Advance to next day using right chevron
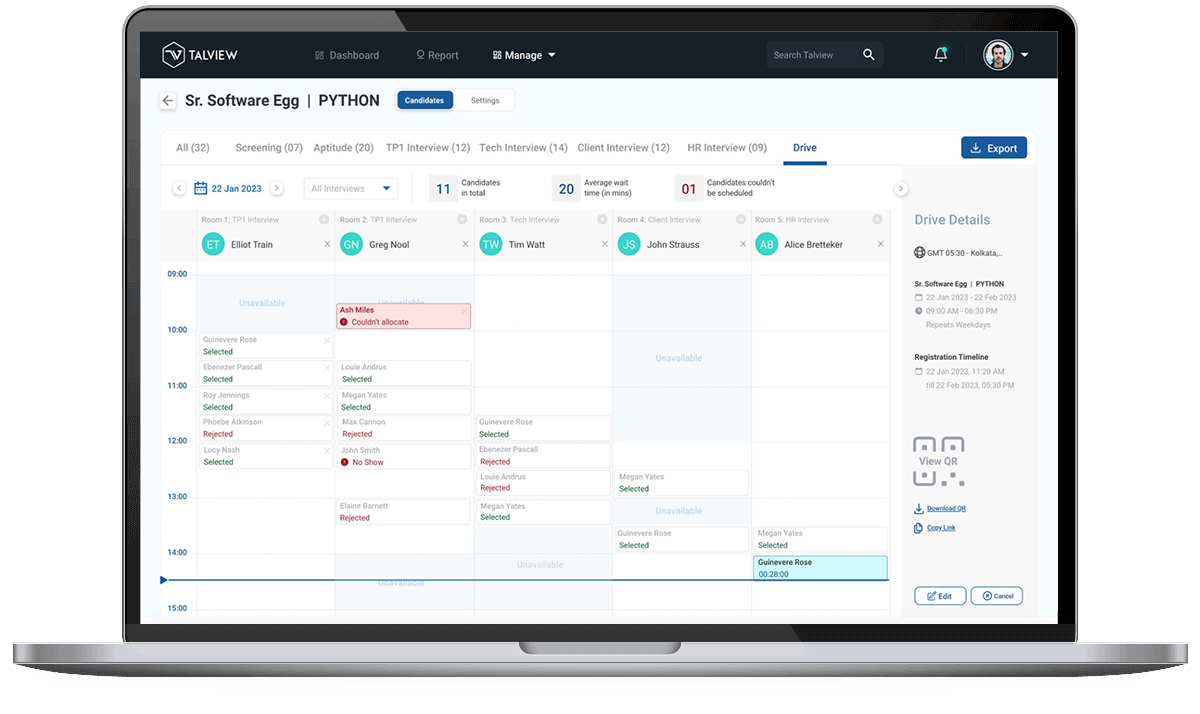The image size is (1200, 714). click(x=277, y=188)
